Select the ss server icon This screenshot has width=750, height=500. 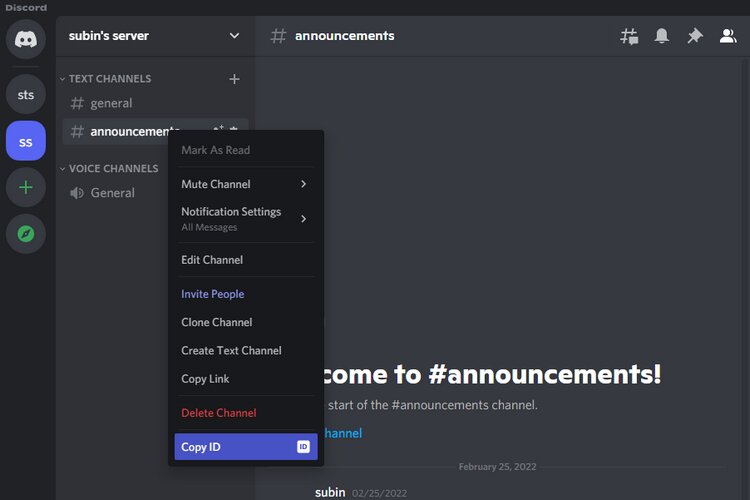tap(26, 141)
